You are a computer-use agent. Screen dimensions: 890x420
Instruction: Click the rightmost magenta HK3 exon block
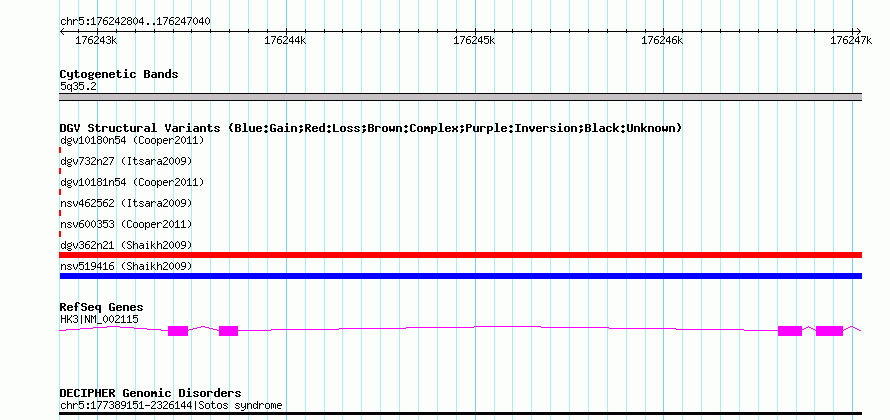pyautogui.click(x=829, y=331)
